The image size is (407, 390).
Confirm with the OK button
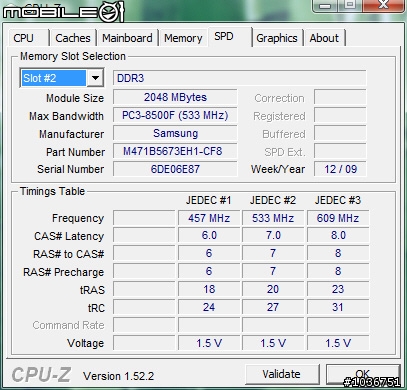(x=363, y=374)
